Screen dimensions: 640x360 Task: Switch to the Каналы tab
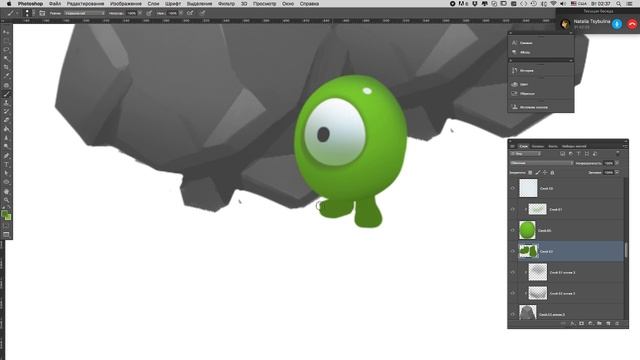(538, 146)
